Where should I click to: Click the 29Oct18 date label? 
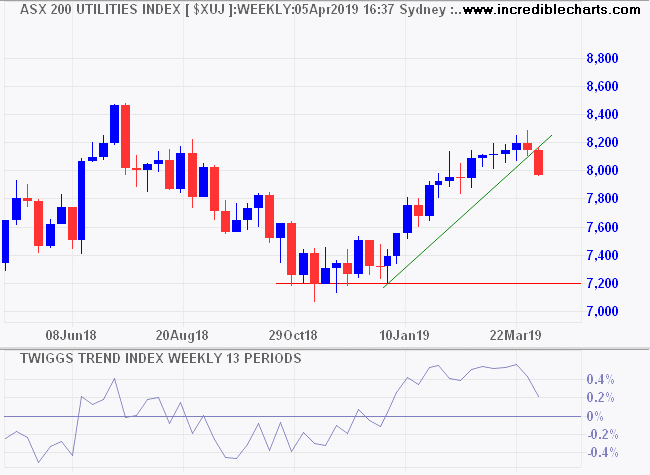293,335
